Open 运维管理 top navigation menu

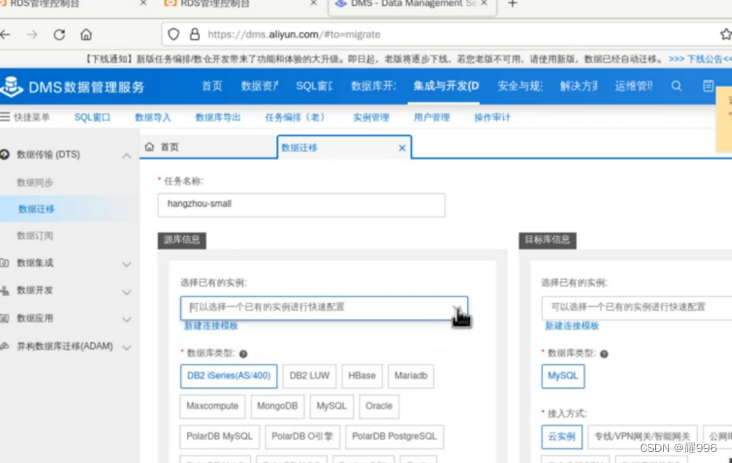634,86
